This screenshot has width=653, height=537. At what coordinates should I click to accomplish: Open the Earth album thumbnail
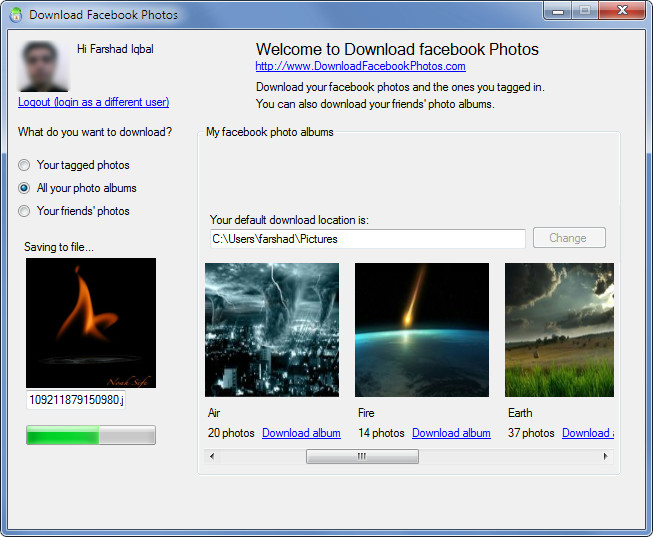click(x=559, y=330)
